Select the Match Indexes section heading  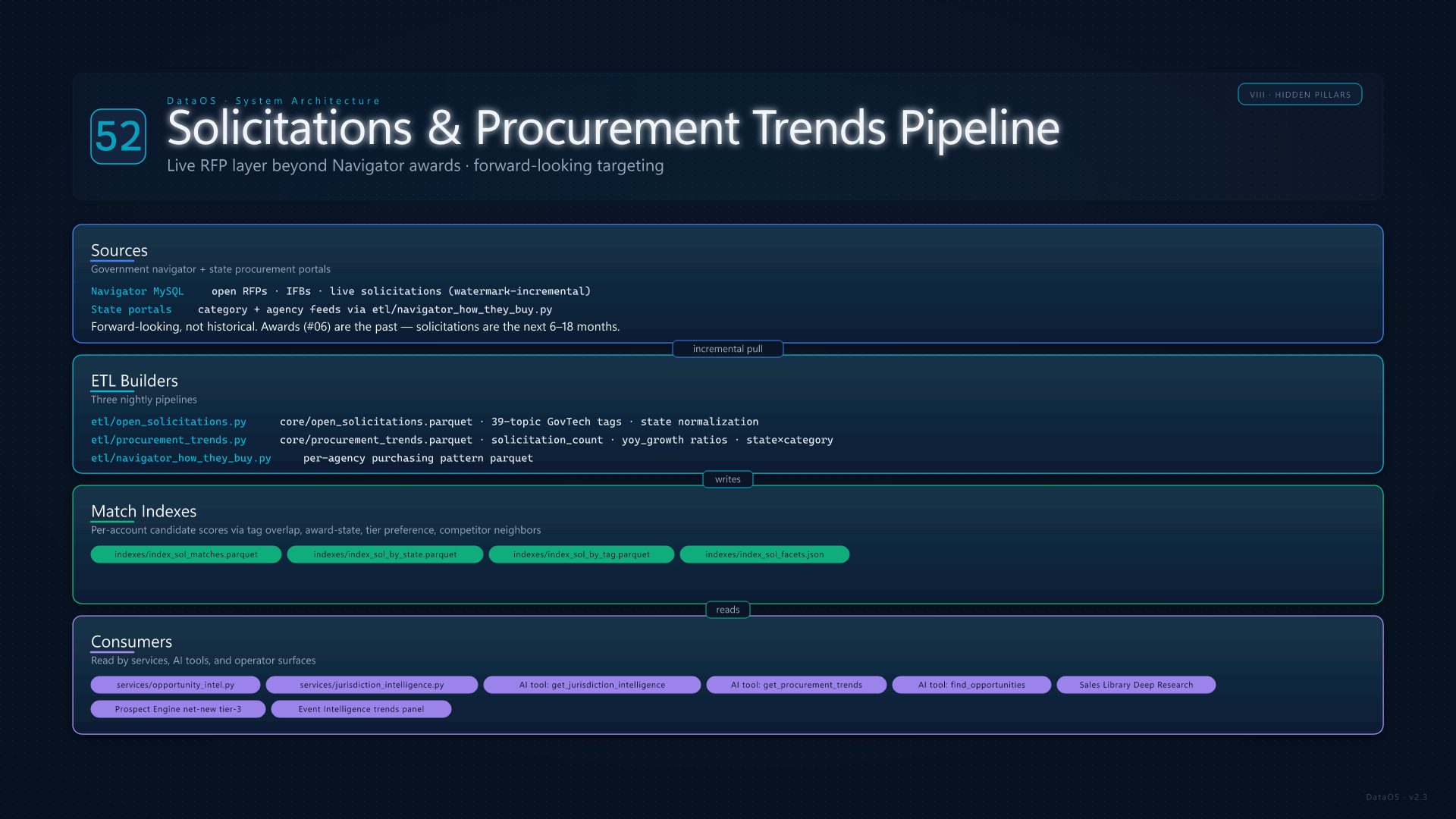(x=143, y=511)
